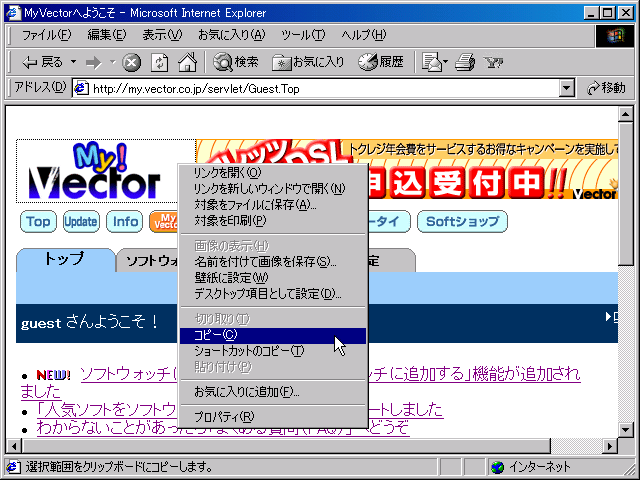Select the ソフトウォッチ tab
Screen dimensions: 640x480
click(148, 260)
